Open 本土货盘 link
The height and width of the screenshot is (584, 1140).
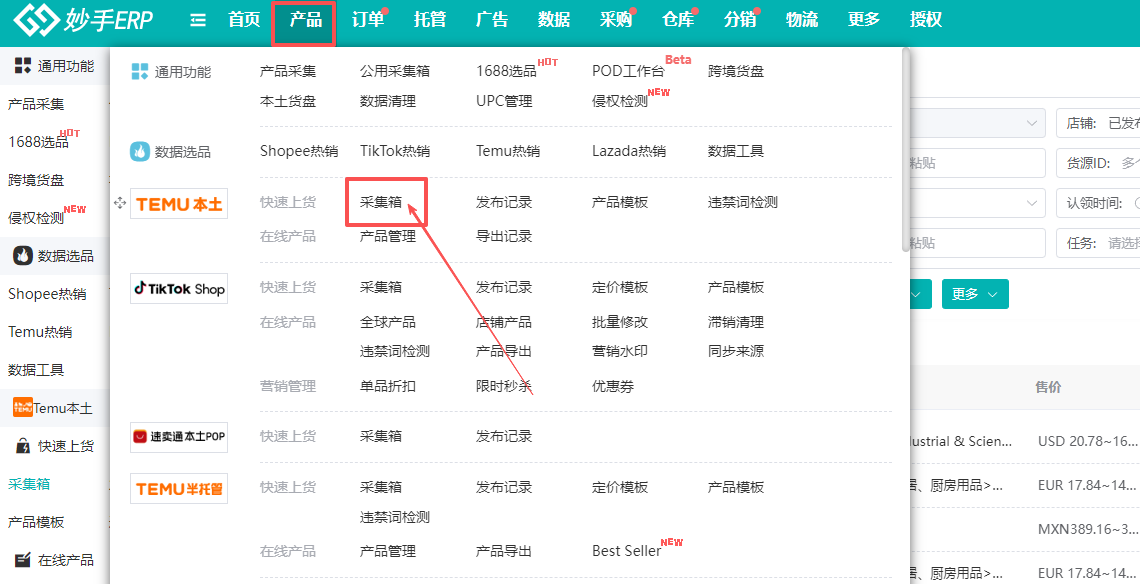288,101
